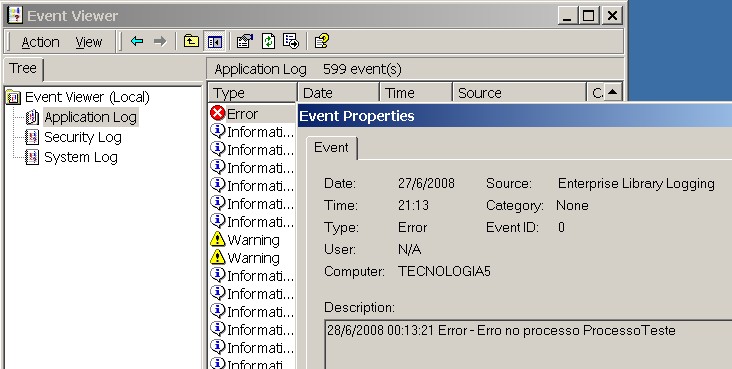
Task: Click the red Error event icon
Action: 218,113
